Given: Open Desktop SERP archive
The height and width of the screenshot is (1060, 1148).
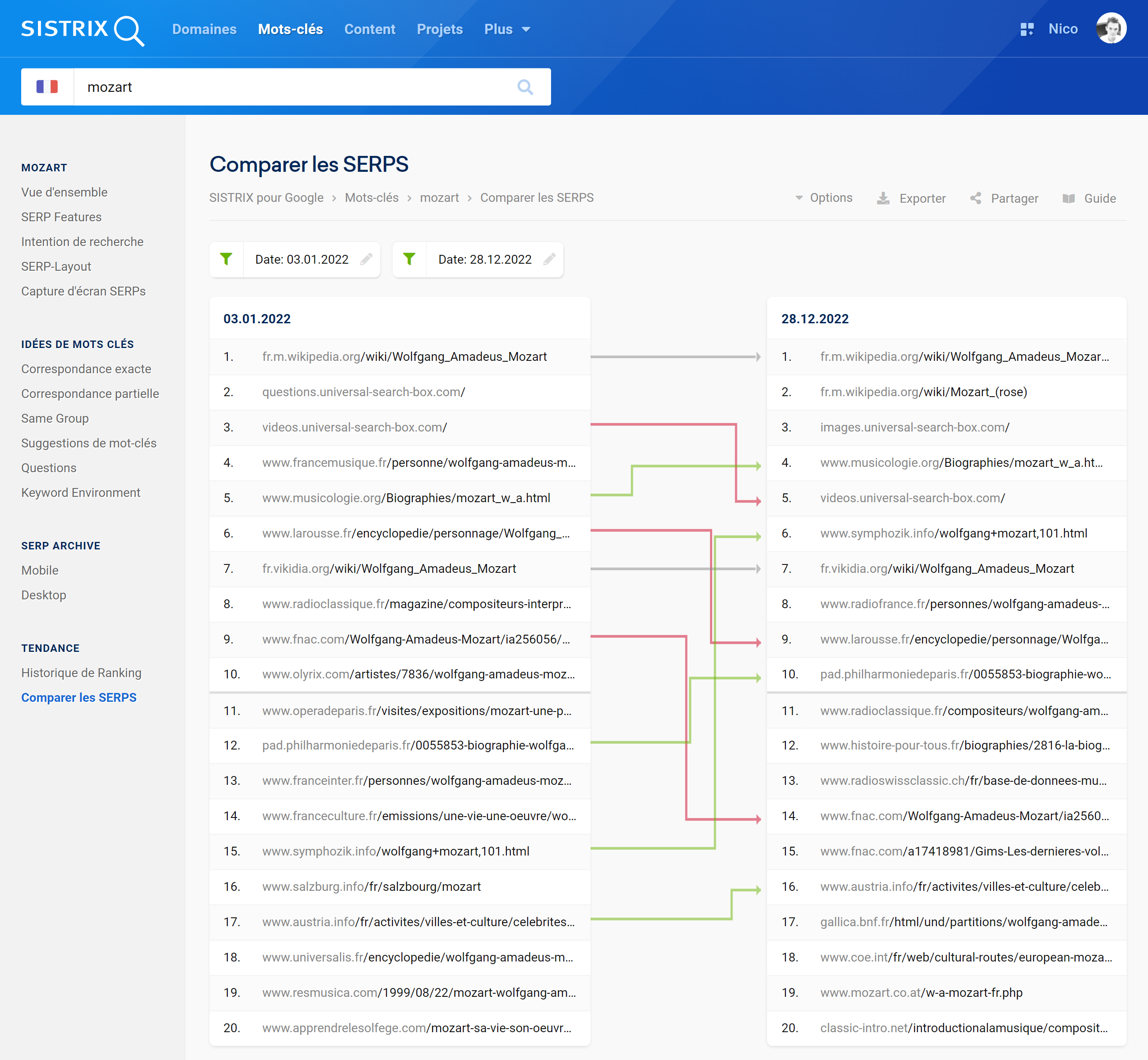Looking at the screenshot, I should (44, 595).
